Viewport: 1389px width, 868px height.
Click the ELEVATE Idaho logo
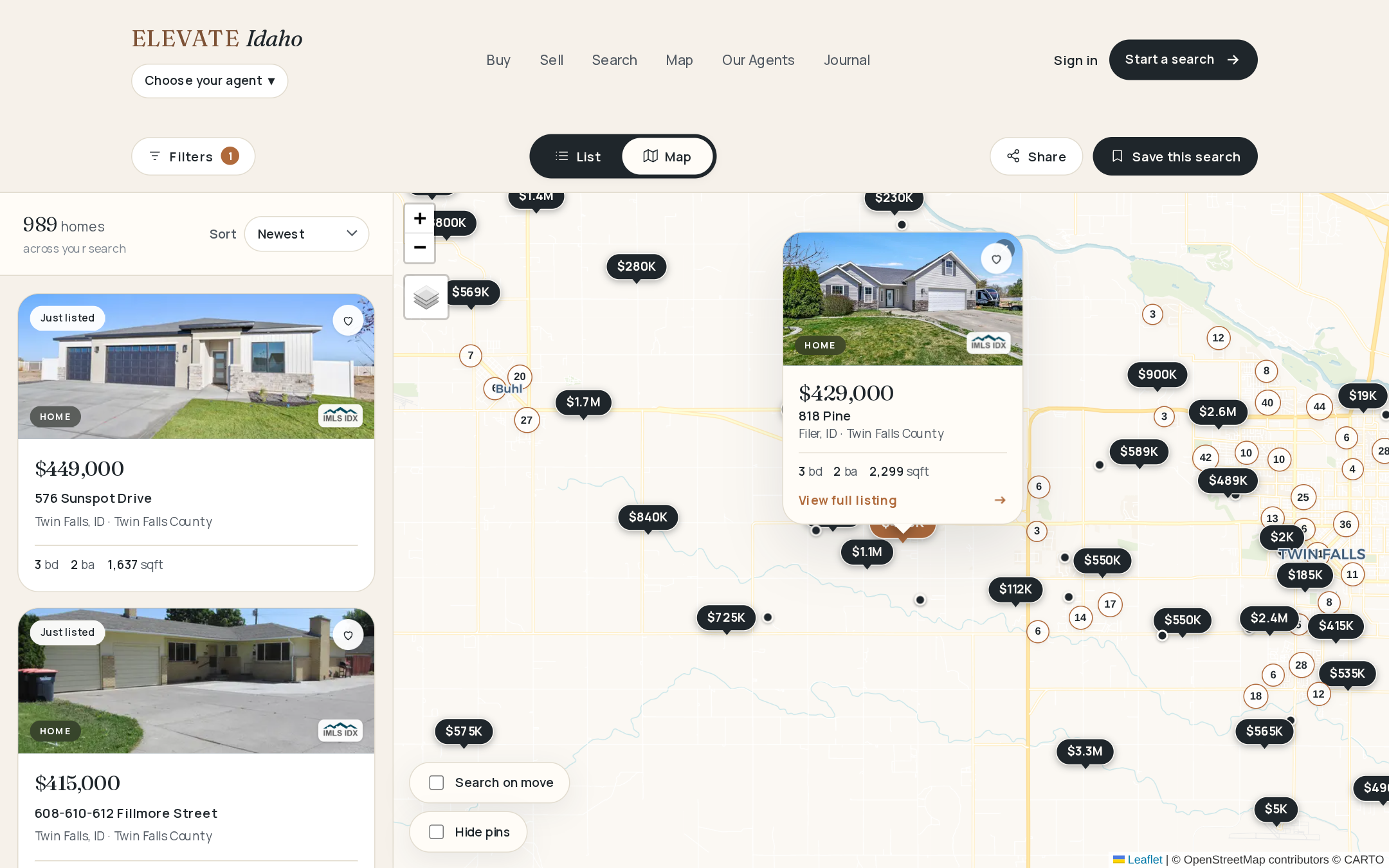pyautogui.click(x=217, y=39)
